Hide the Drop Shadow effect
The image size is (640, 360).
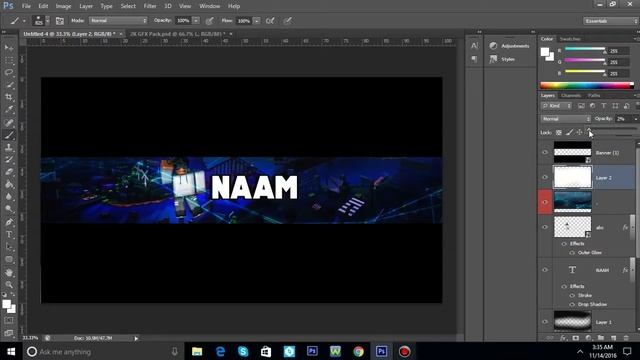[572, 304]
